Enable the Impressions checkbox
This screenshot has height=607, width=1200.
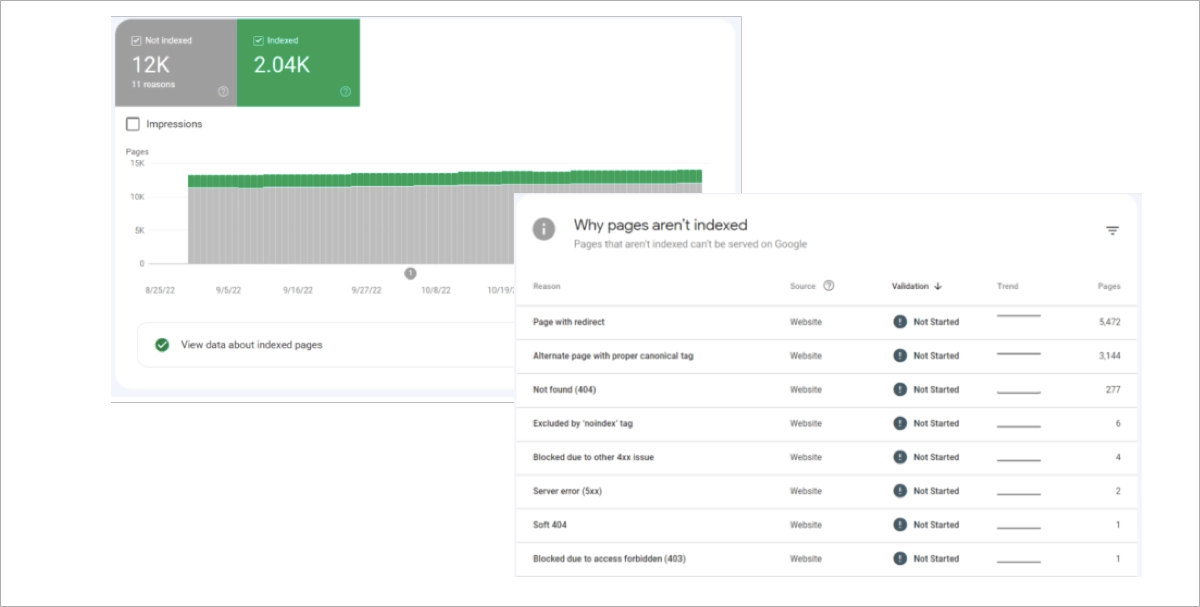pyautogui.click(x=133, y=124)
